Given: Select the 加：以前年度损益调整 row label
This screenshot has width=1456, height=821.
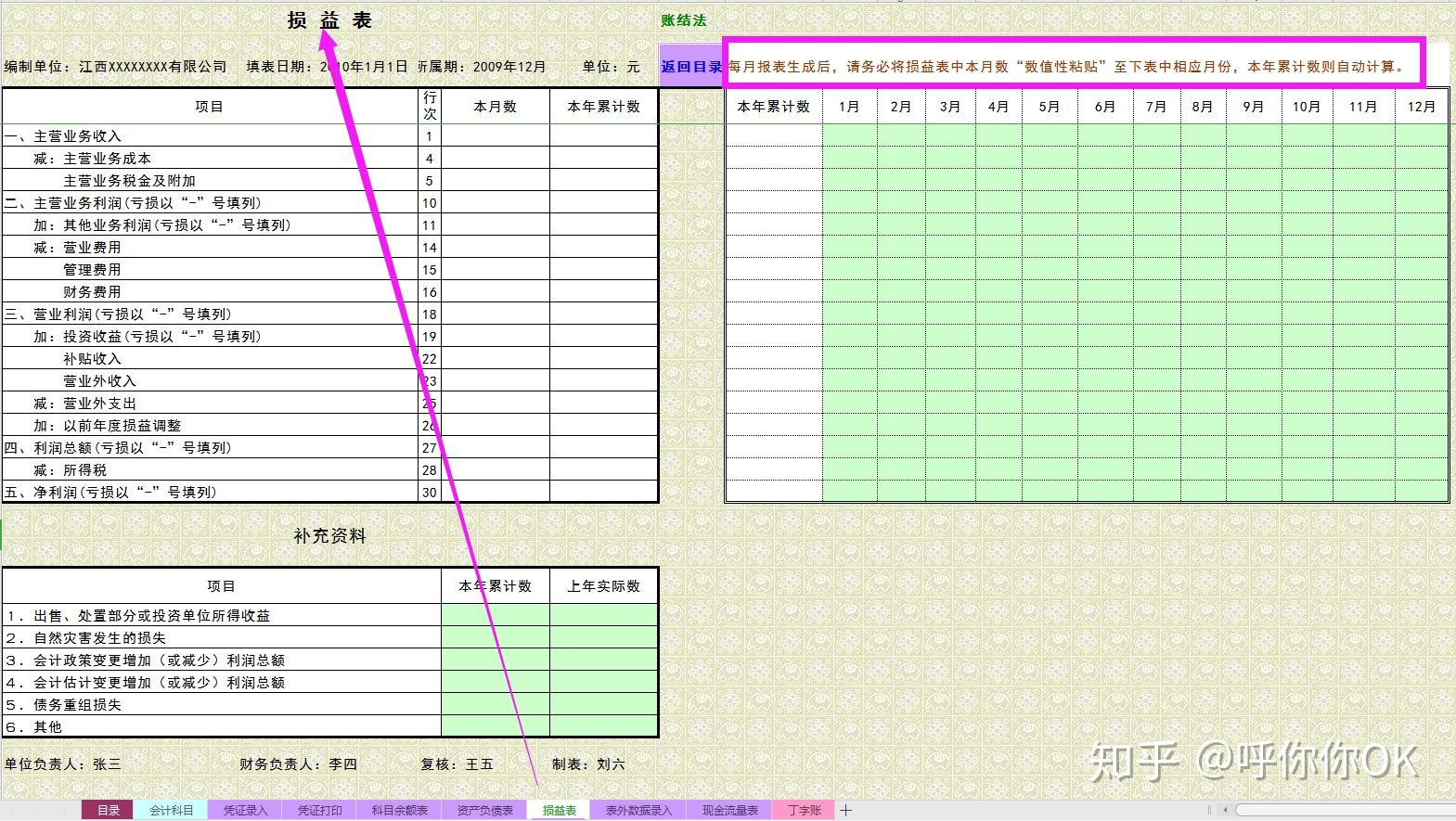Looking at the screenshot, I should pyautogui.click(x=210, y=426).
